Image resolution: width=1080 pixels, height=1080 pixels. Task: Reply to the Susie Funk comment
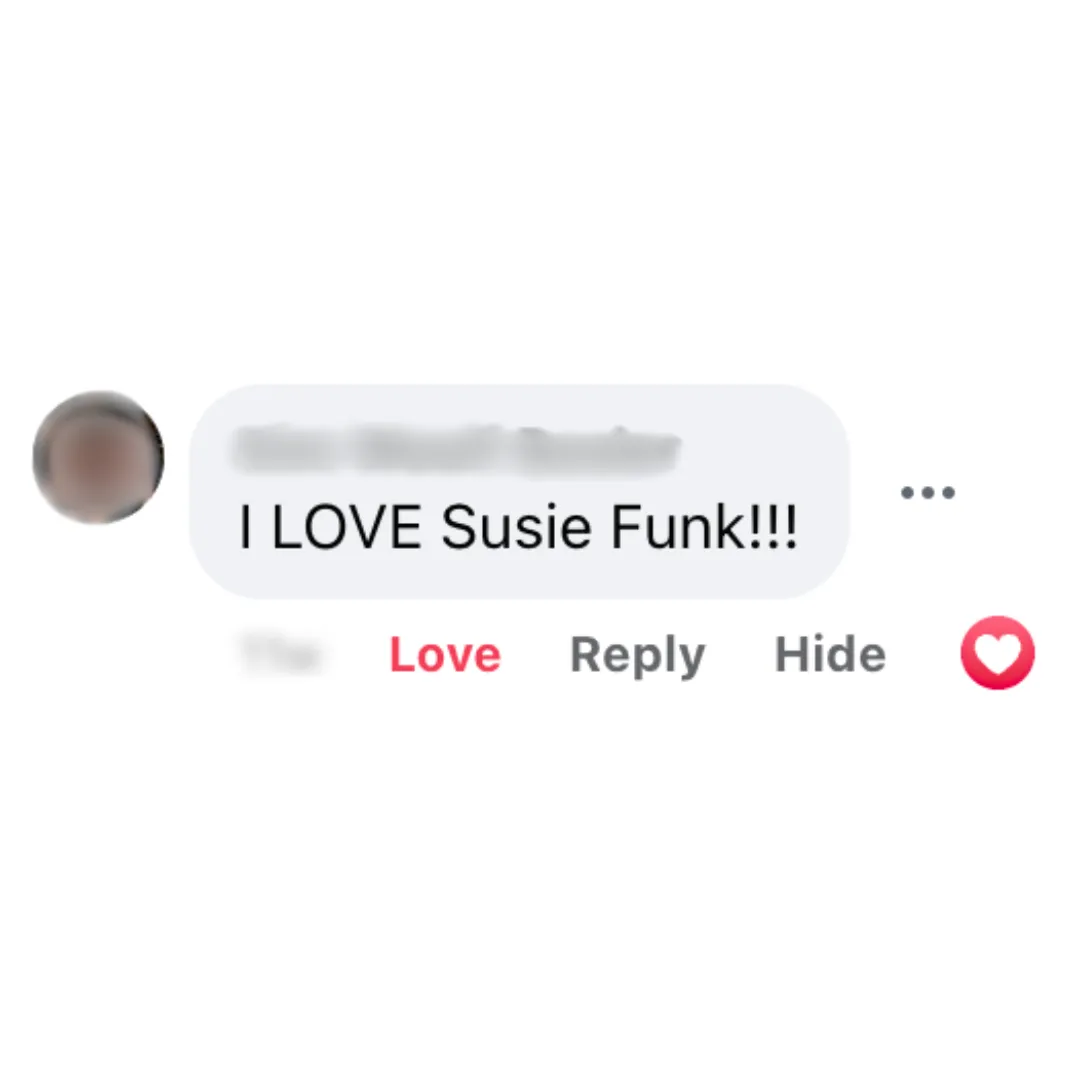pos(637,656)
